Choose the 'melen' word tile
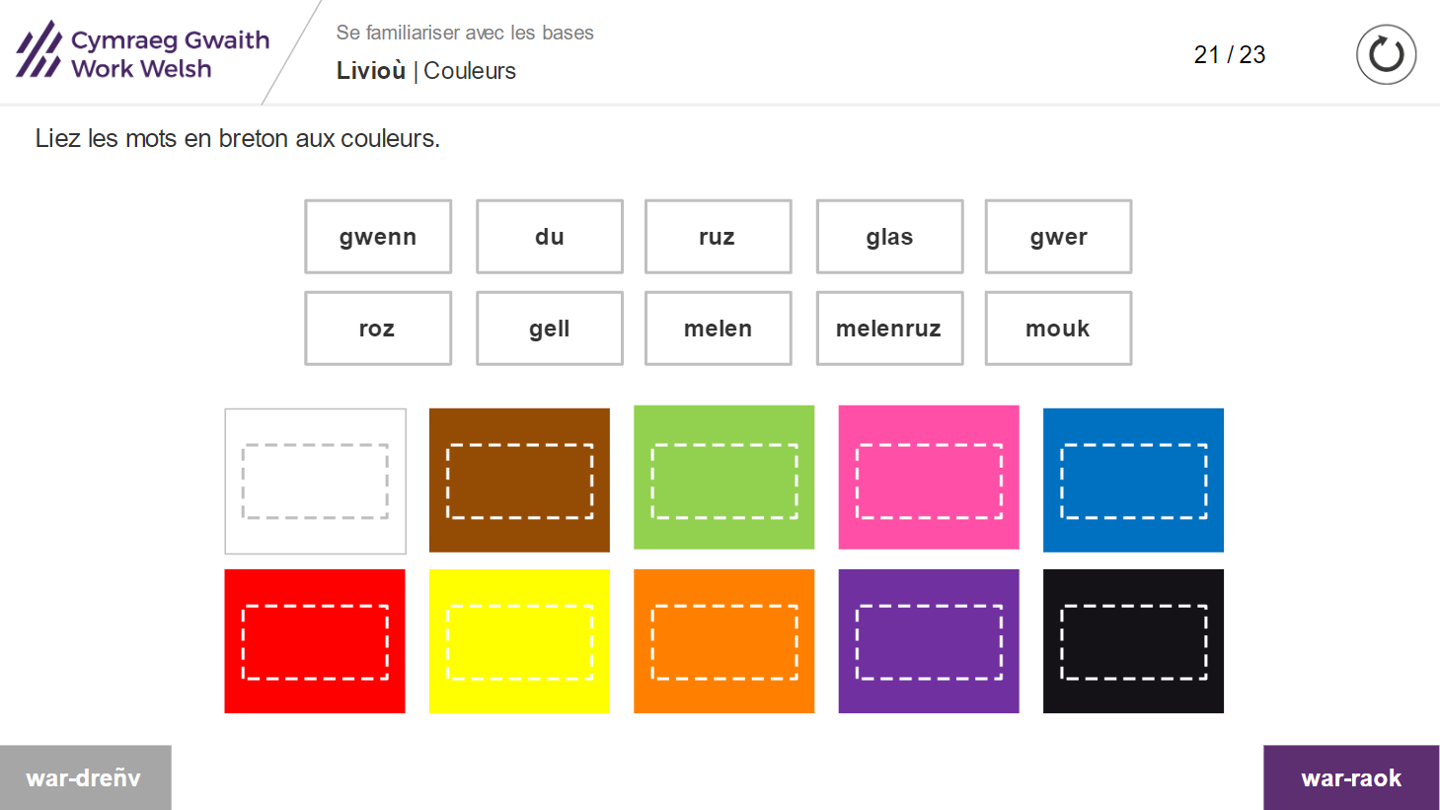Viewport: 1440px width, 810px height. click(718, 328)
